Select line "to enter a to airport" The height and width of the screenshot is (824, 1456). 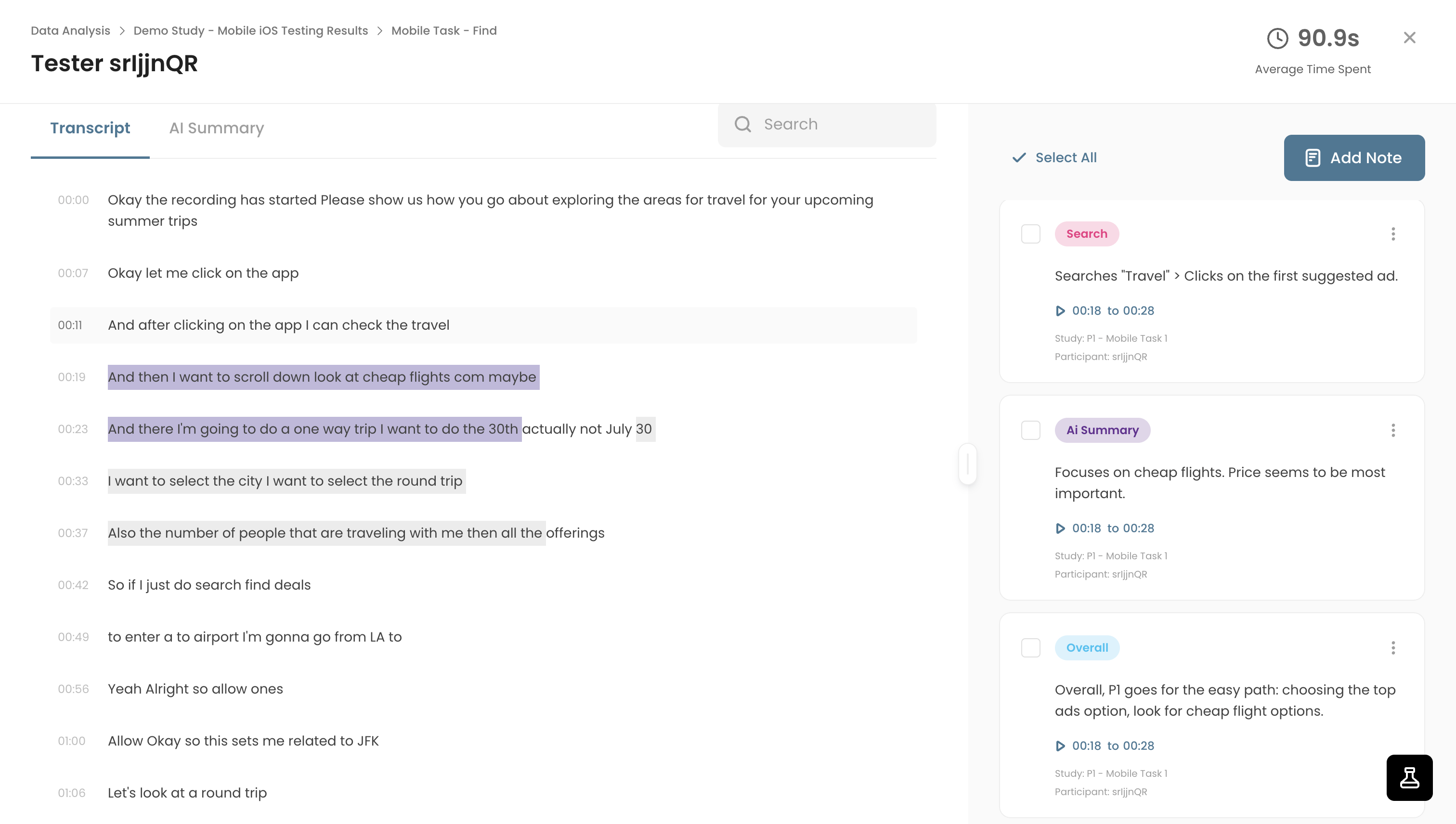point(255,637)
